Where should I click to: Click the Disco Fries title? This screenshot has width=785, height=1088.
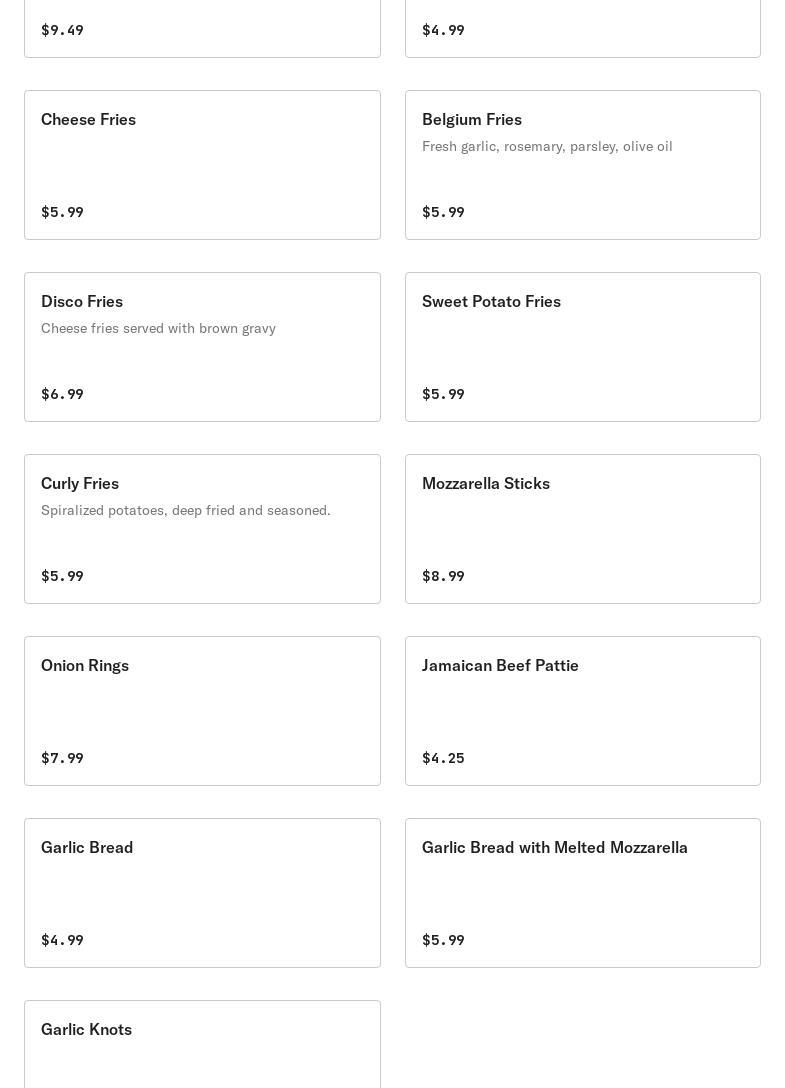tap(82, 301)
